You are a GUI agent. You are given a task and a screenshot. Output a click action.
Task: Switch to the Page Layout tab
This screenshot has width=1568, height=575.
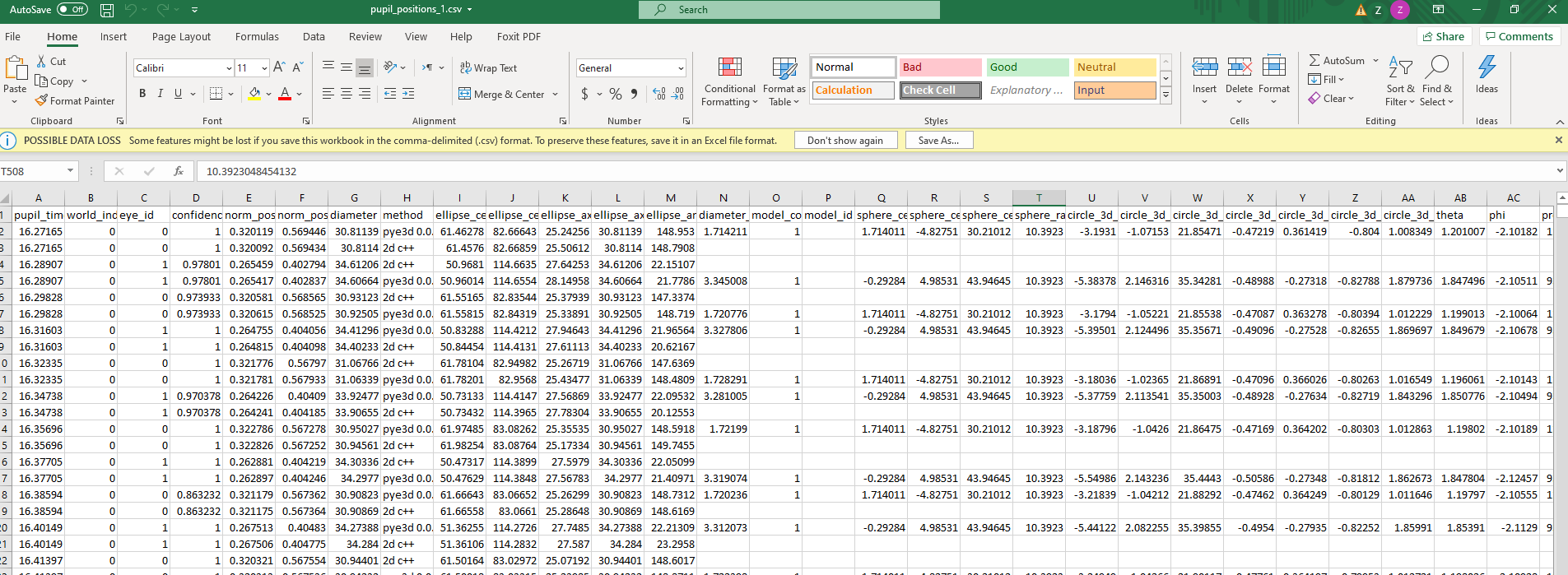181,36
